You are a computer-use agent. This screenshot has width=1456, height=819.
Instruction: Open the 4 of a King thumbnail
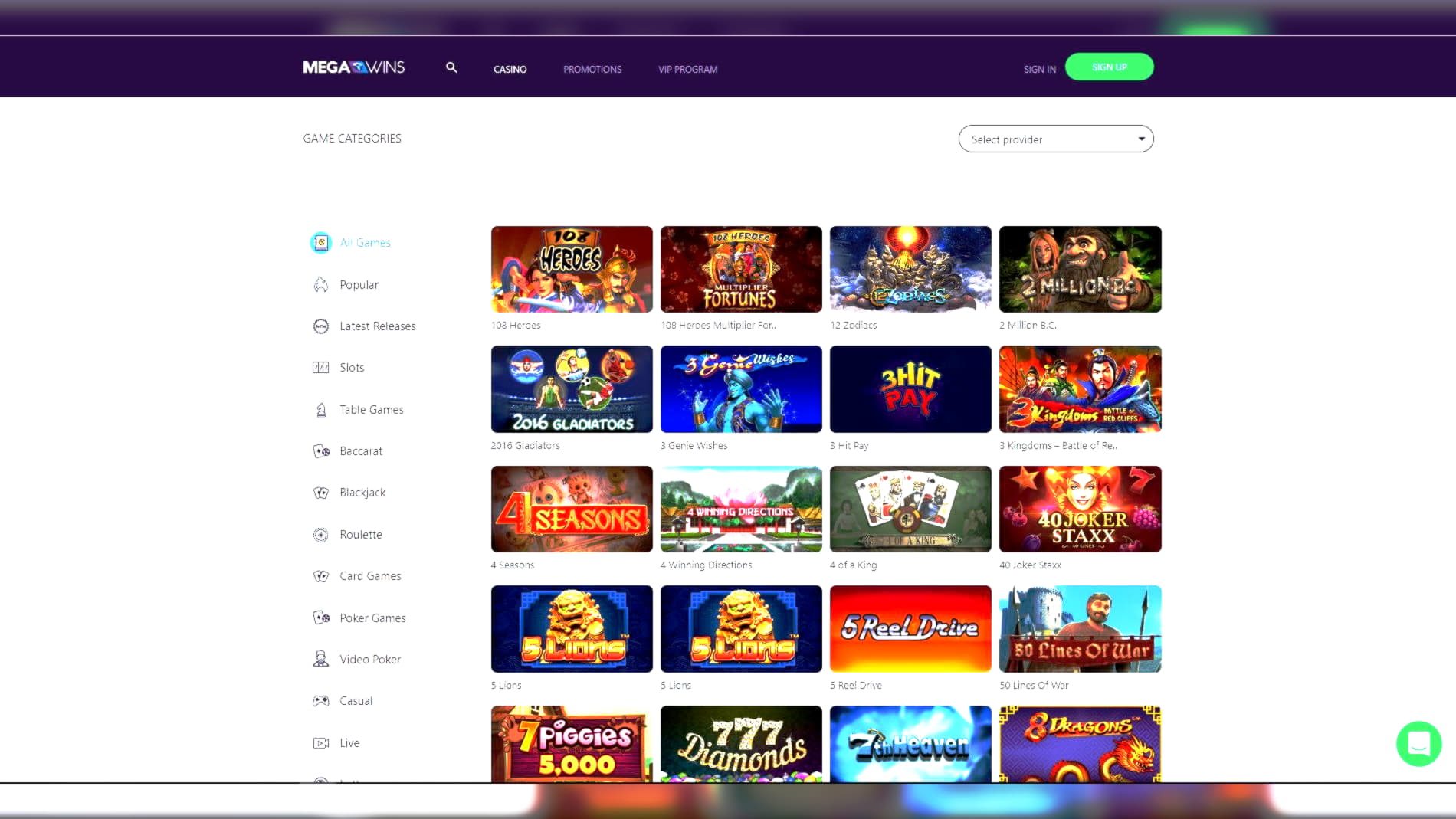pyautogui.click(x=910, y=509)
